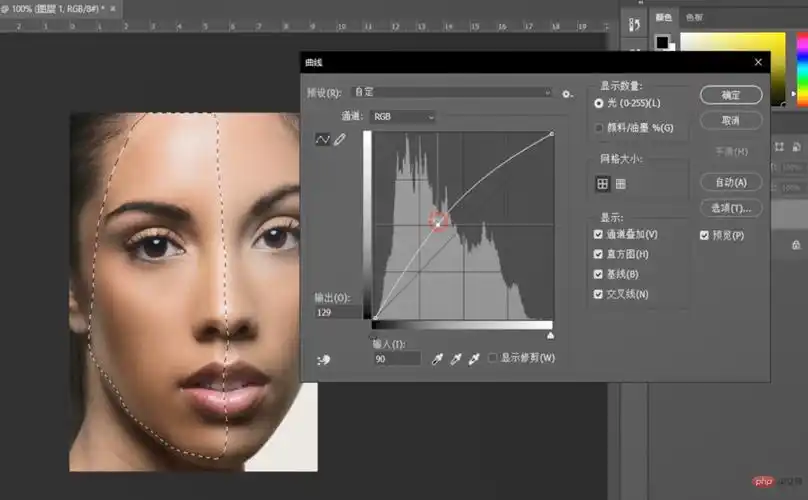Click the 输入 input value field
The width and height of the screenshot is (808, 500).
(396, 358)
